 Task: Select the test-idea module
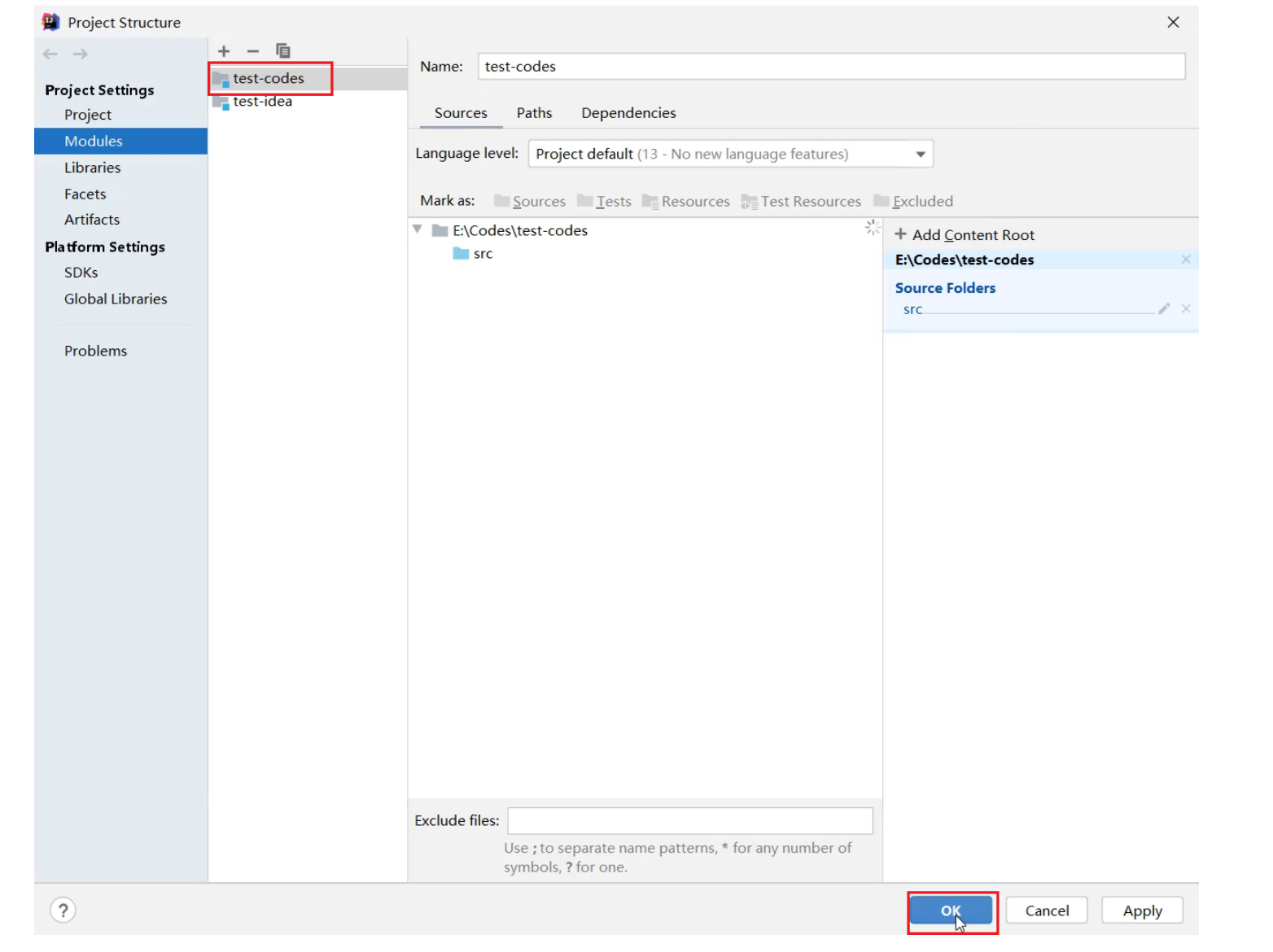click(308, 102)
